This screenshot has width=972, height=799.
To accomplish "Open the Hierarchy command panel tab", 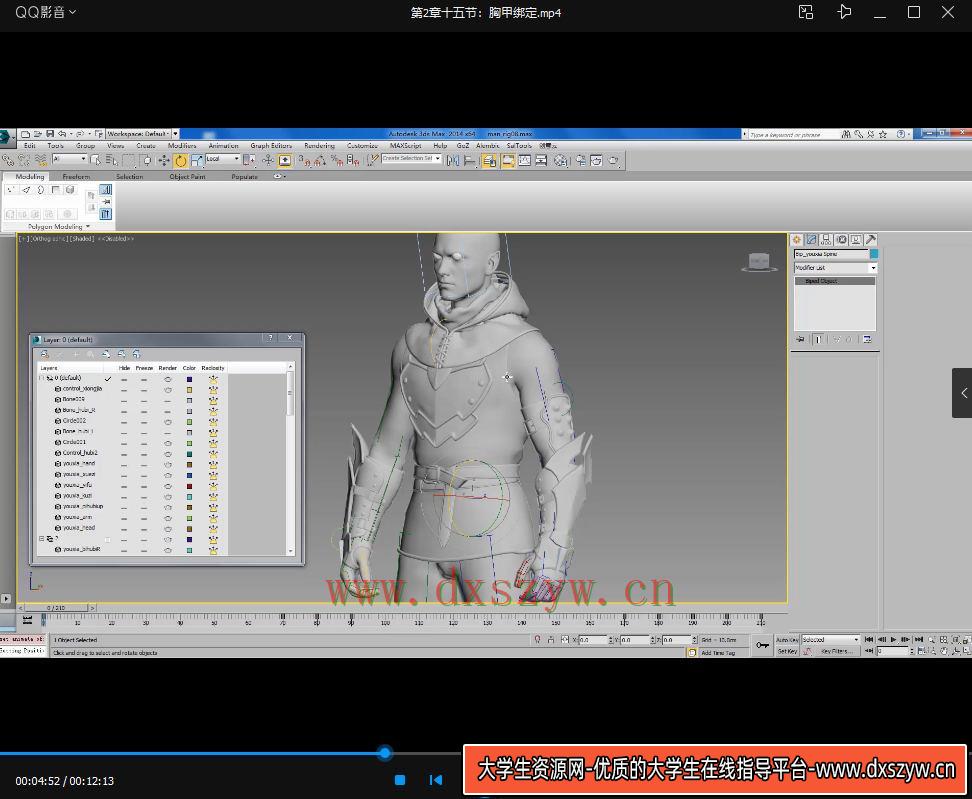I will [826, 239].
